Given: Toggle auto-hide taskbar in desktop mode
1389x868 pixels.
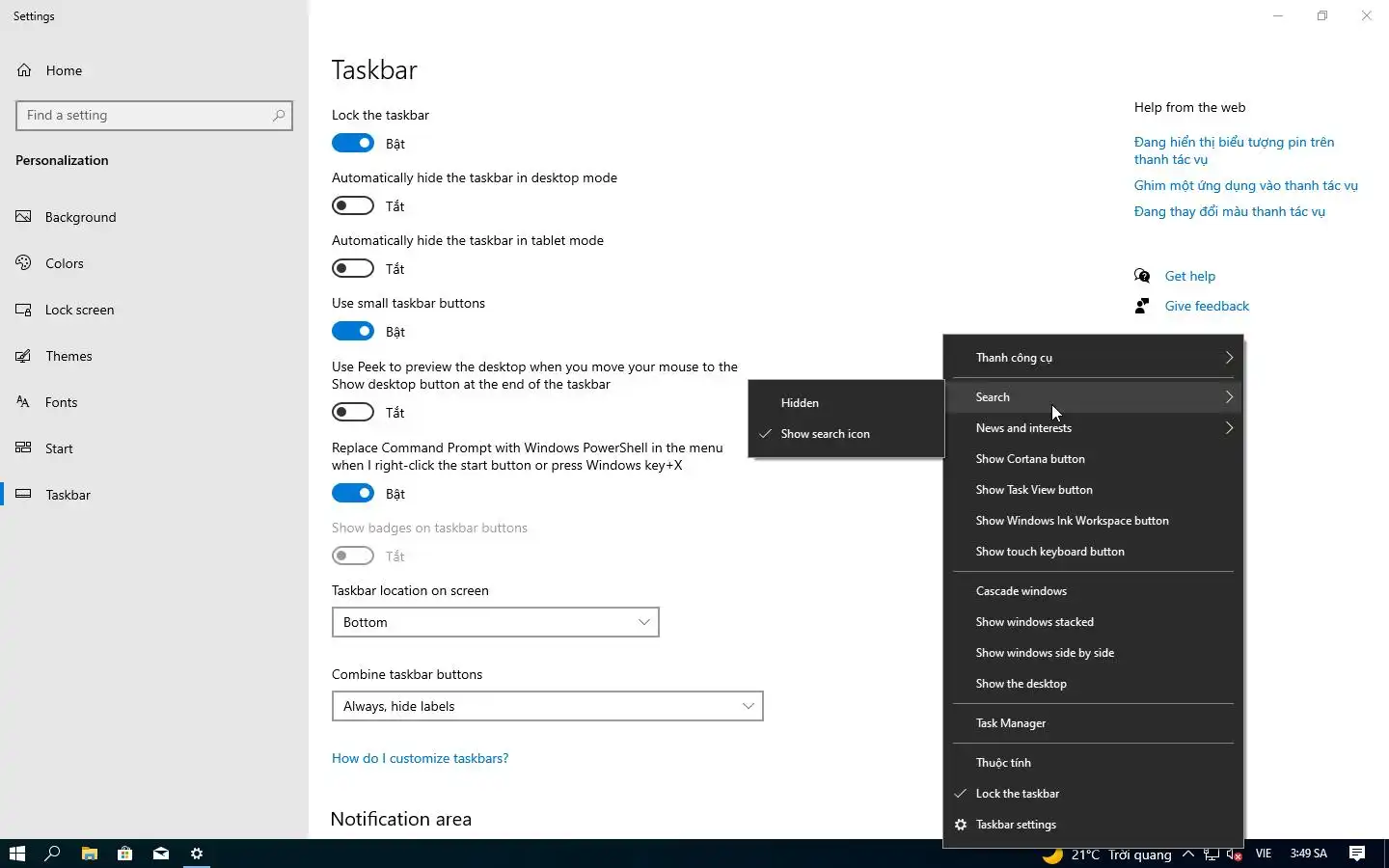Looking at the screenshot, I should tap(353, 205).
